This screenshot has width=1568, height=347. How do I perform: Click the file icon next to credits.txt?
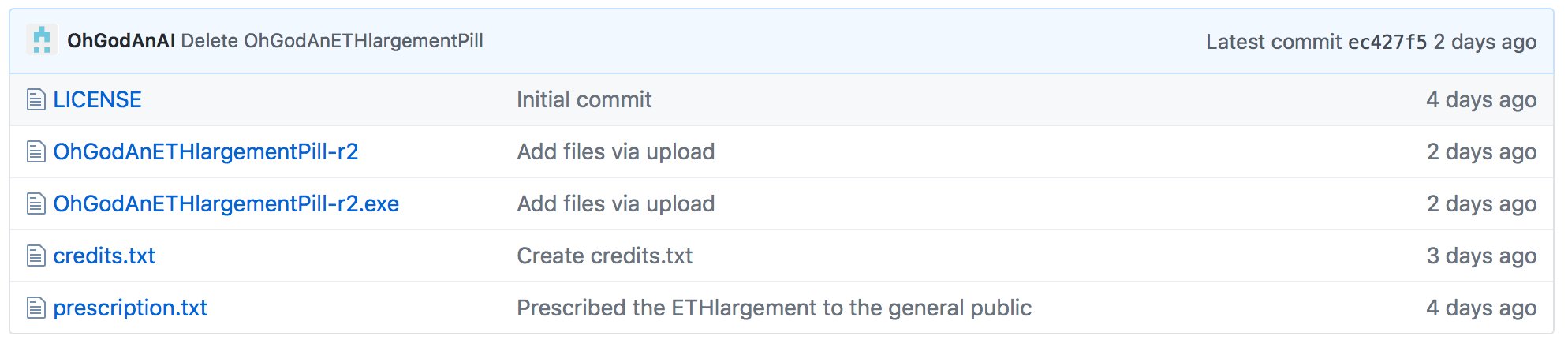coord(36,256)
